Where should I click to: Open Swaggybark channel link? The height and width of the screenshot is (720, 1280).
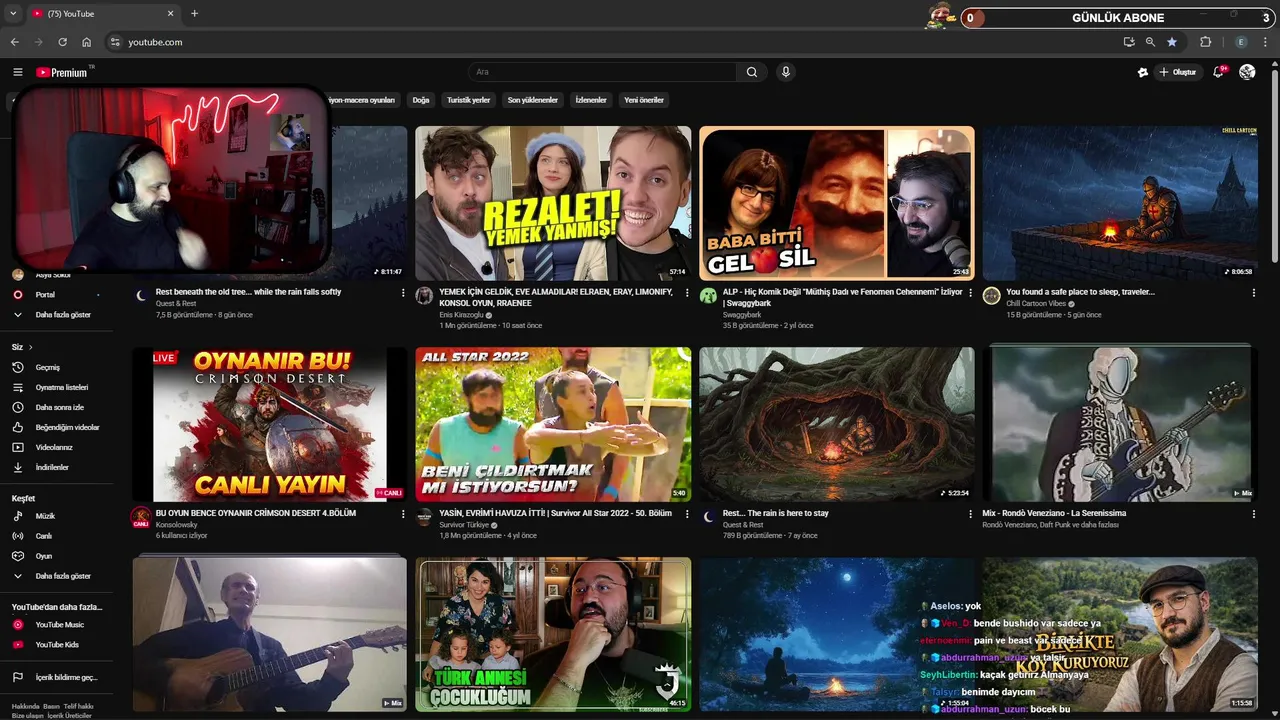(x=742, y=315)
